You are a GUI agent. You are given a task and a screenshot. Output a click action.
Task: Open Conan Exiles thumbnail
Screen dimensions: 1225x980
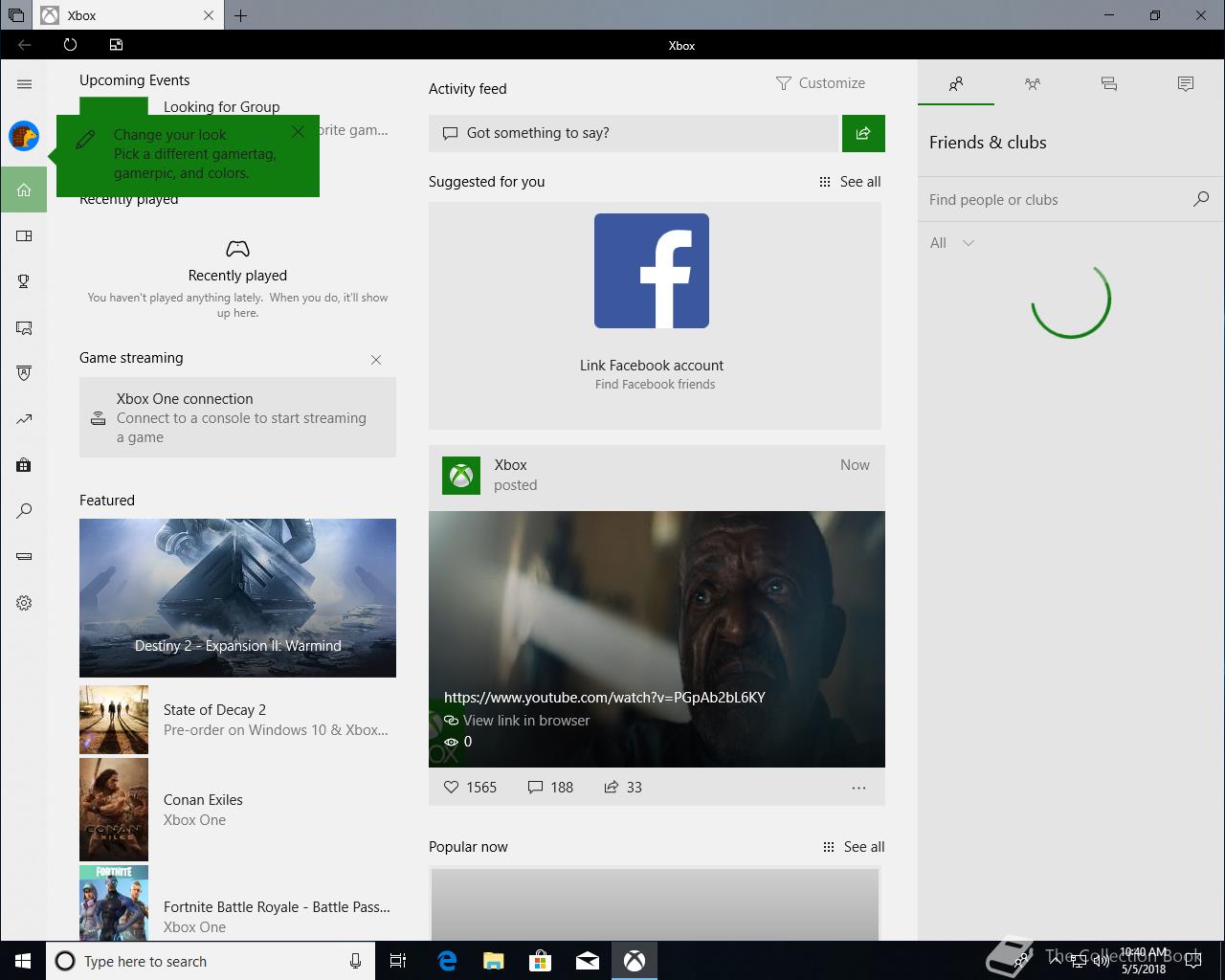[x=114, y=810]
